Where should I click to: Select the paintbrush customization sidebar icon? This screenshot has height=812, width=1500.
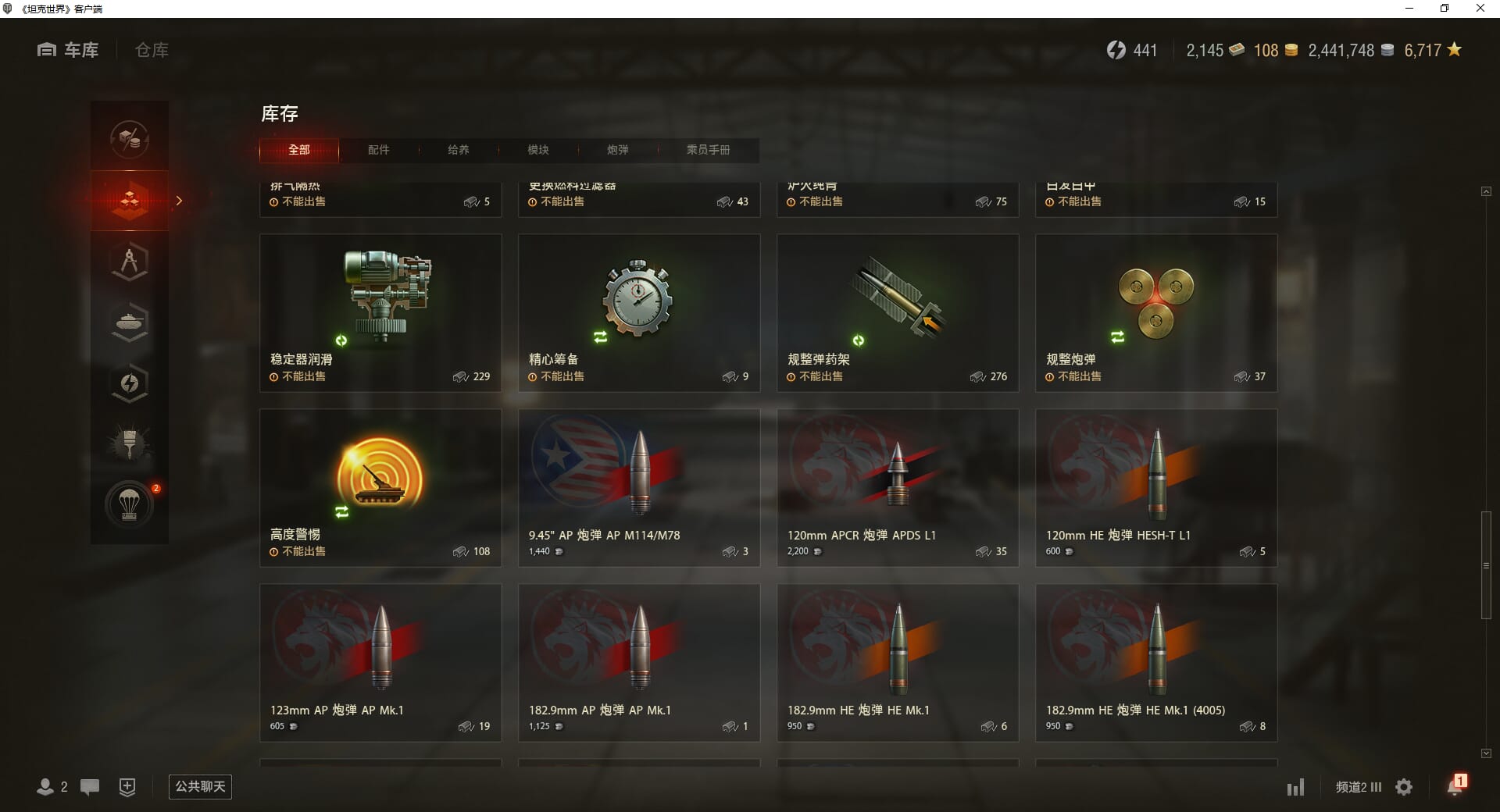click(130, 444)
